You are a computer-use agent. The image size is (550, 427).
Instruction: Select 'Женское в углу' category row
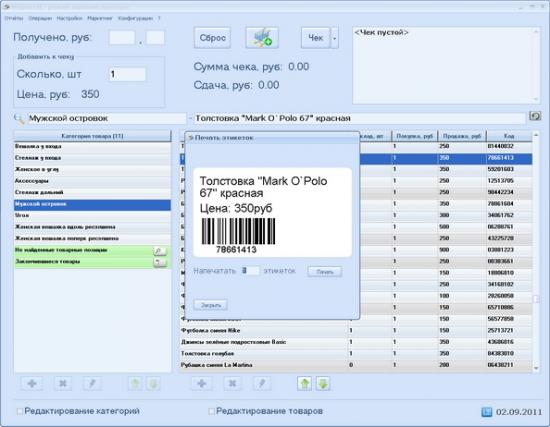click(x=92, y=170)
